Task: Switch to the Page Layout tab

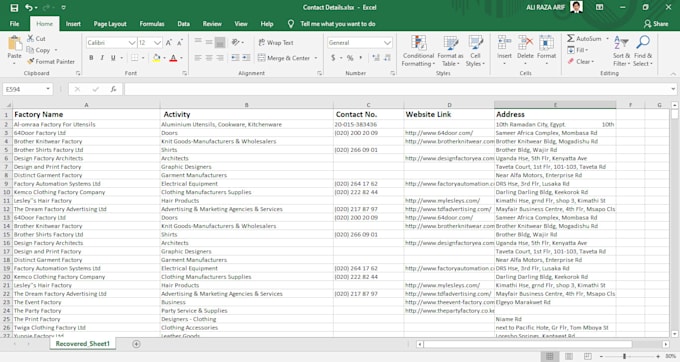Action: (x=110, y=24)
